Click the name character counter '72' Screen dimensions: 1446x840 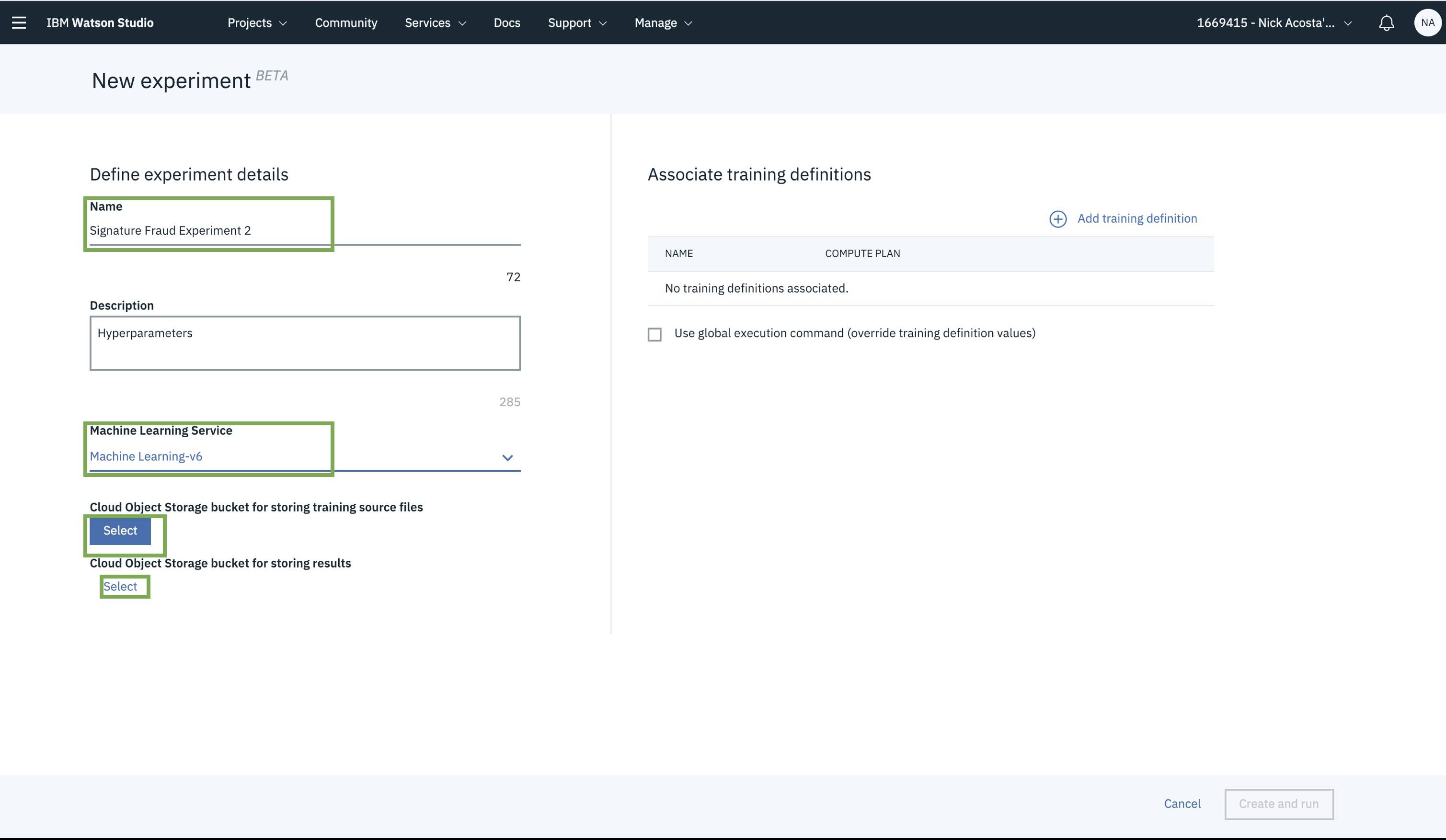(513, 277)
